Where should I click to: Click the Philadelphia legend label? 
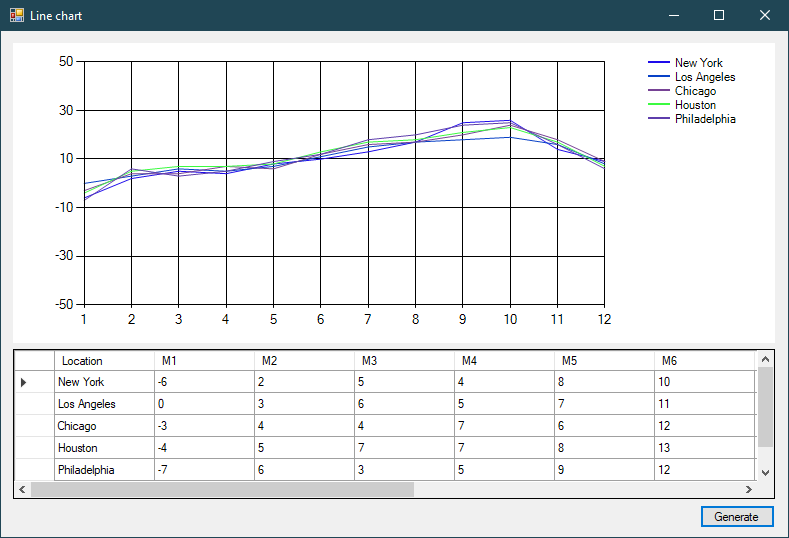pyautogui.click(x=705, y=119)
